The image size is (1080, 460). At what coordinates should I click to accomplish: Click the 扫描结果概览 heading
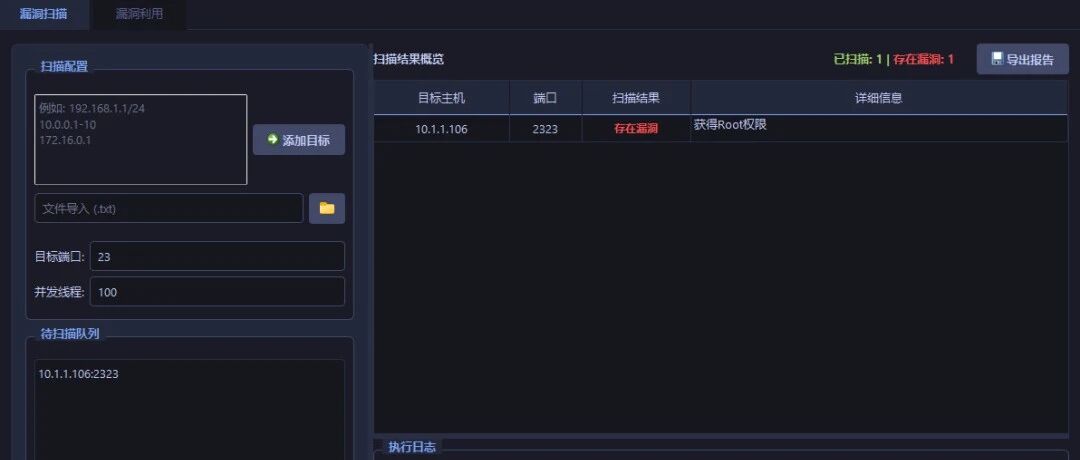coord(408,59)
